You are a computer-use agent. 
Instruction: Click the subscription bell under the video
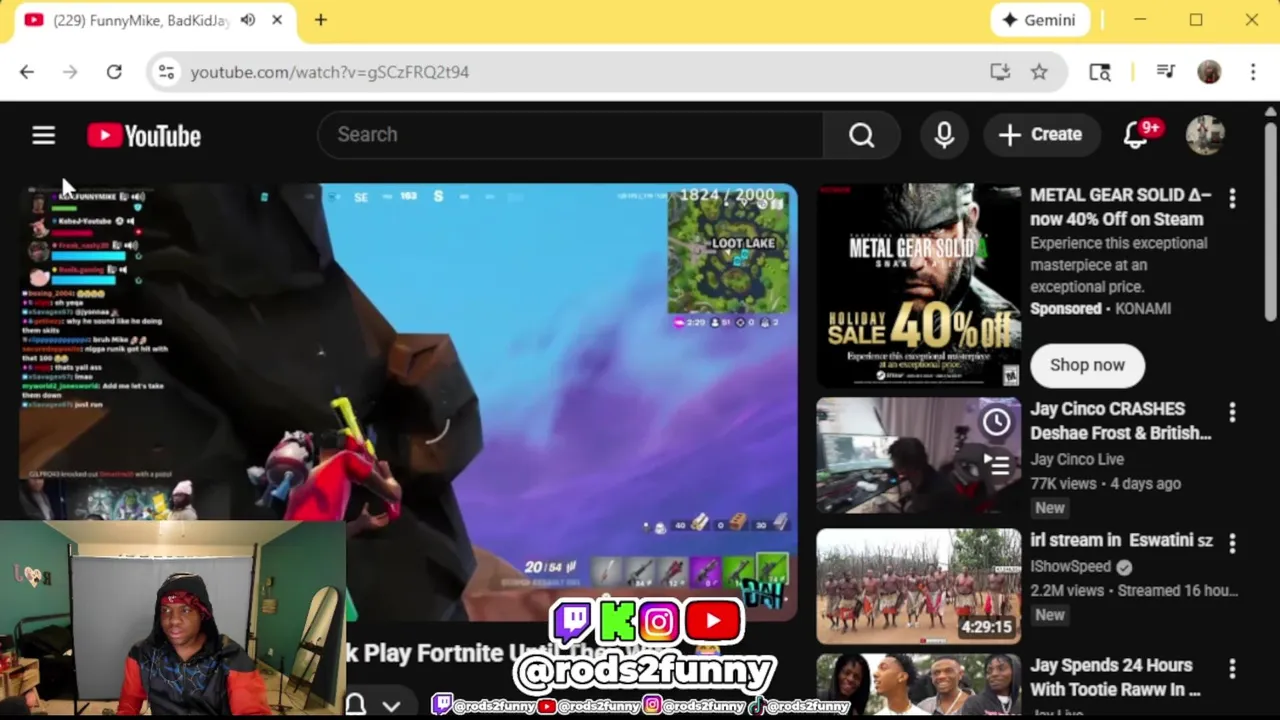[x=355, y=706]
